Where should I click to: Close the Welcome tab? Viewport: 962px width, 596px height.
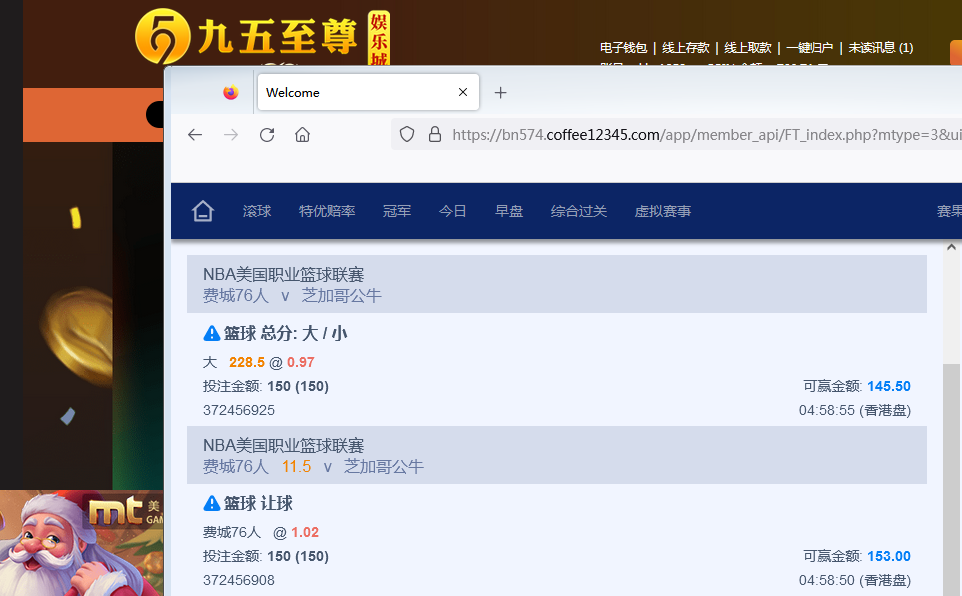pos(463,92)
